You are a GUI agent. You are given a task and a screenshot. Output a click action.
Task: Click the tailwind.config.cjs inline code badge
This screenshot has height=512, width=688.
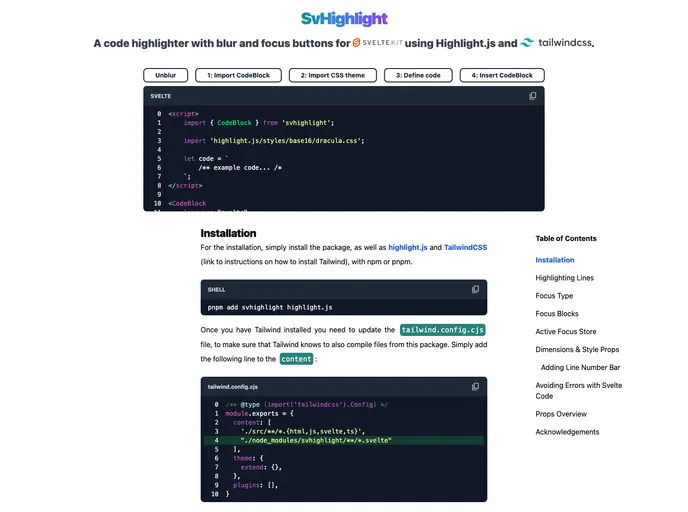442,330
